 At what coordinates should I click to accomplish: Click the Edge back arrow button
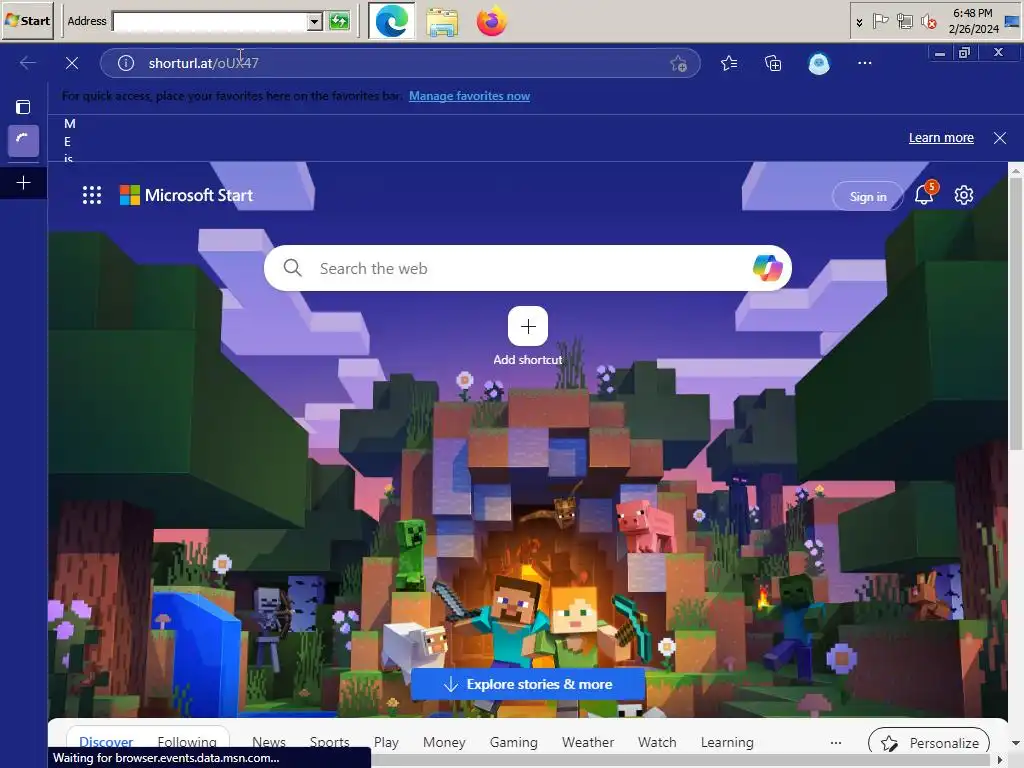[27, 63]
